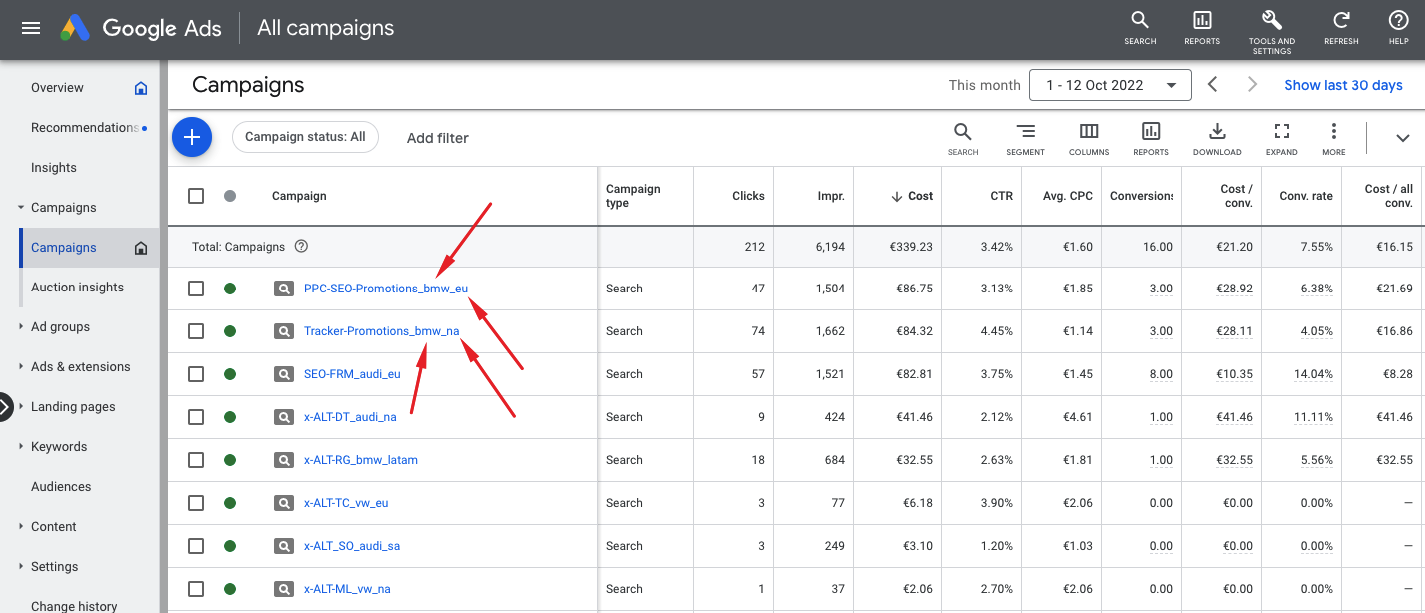Expand Content in sidebar
Viewport: 1425px width, 613px height.
click(x=21, y=527)
